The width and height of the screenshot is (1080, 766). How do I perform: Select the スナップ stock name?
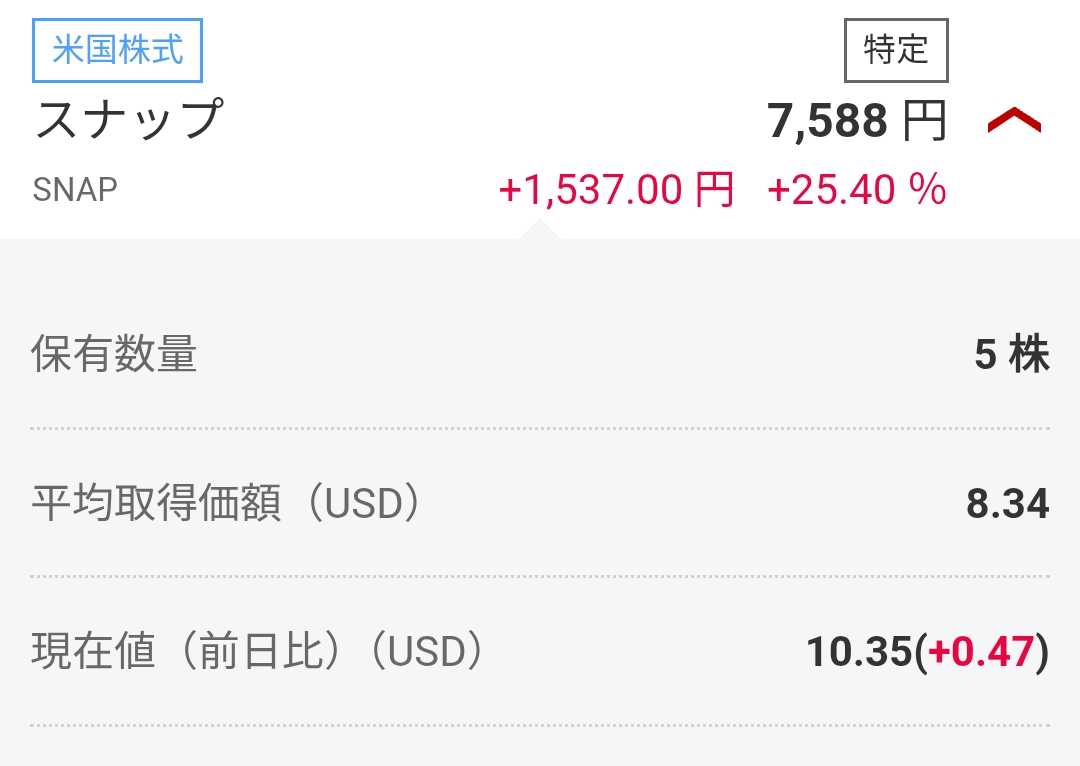click(127, 120)
